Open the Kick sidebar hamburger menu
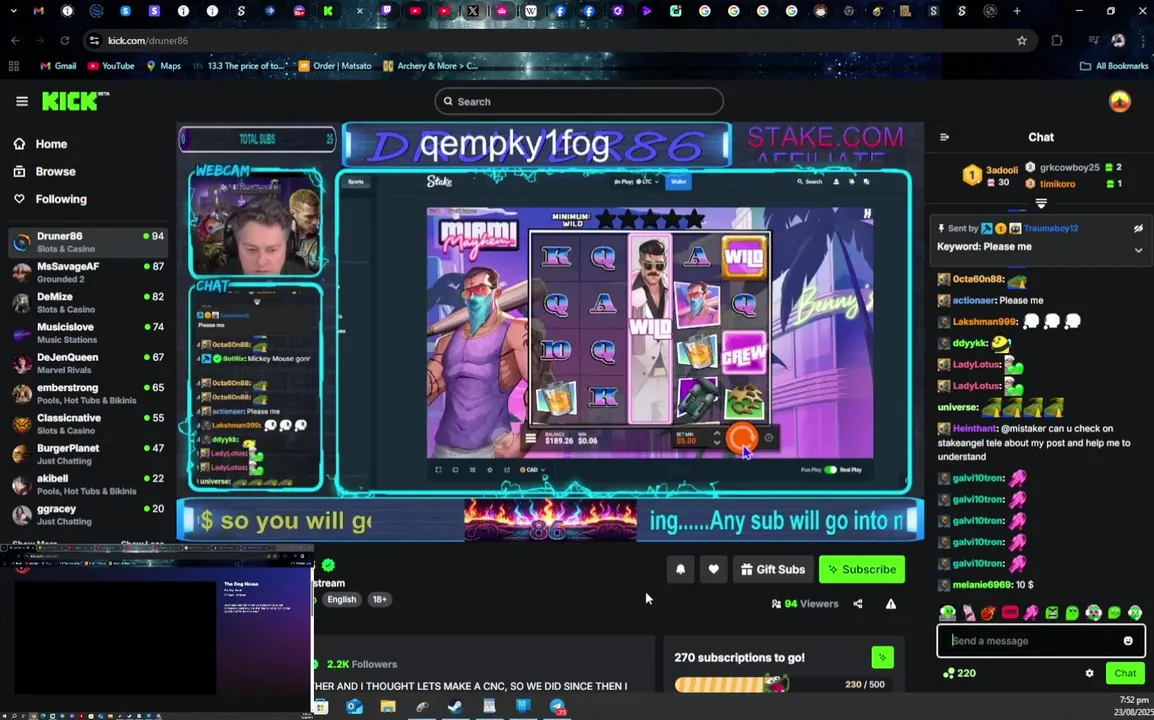The image size is (1154, 720). pyautogui.click(x=21, y=102)
